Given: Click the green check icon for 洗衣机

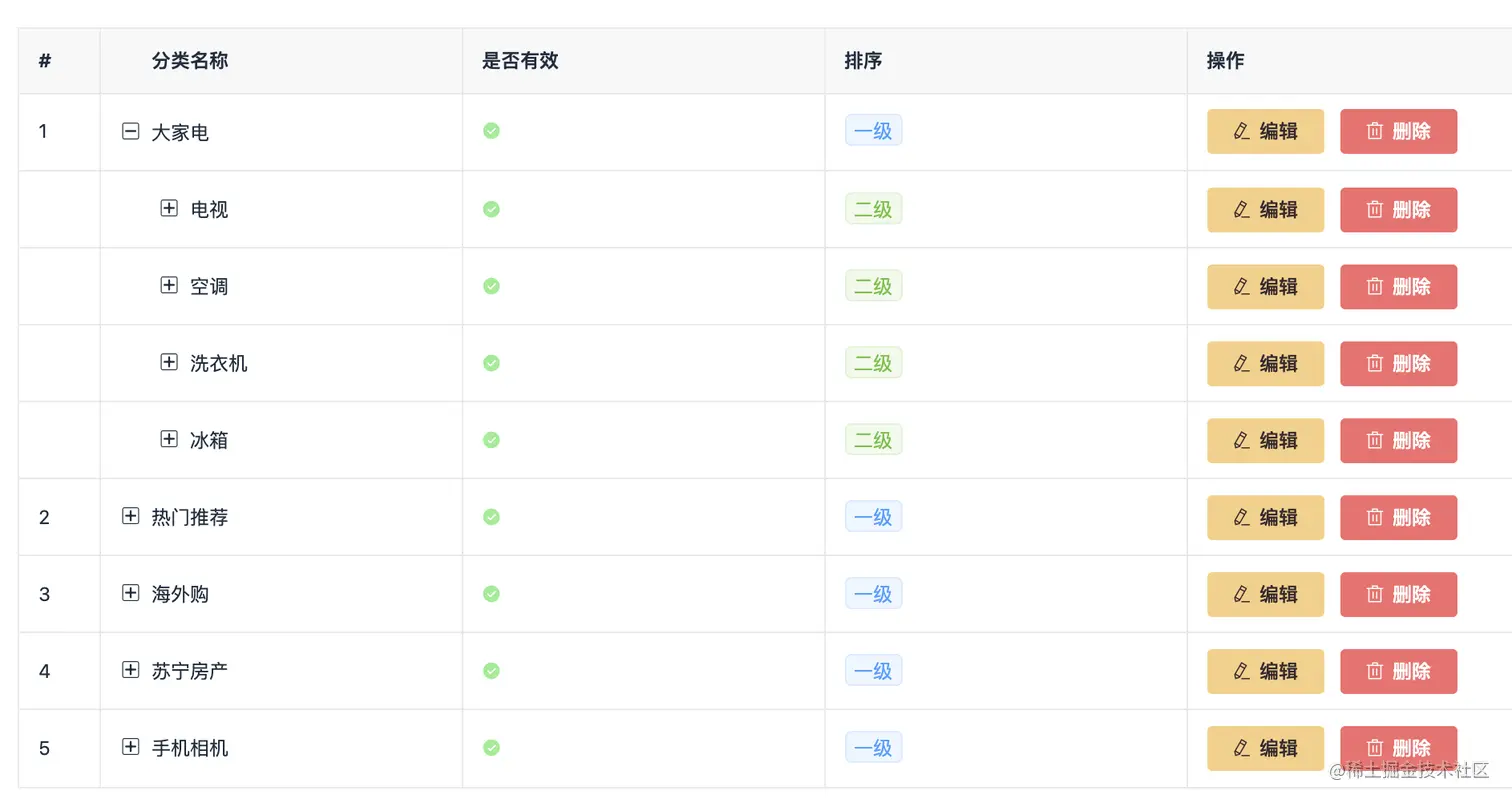Looking at the screenshot, I should 491,363.
